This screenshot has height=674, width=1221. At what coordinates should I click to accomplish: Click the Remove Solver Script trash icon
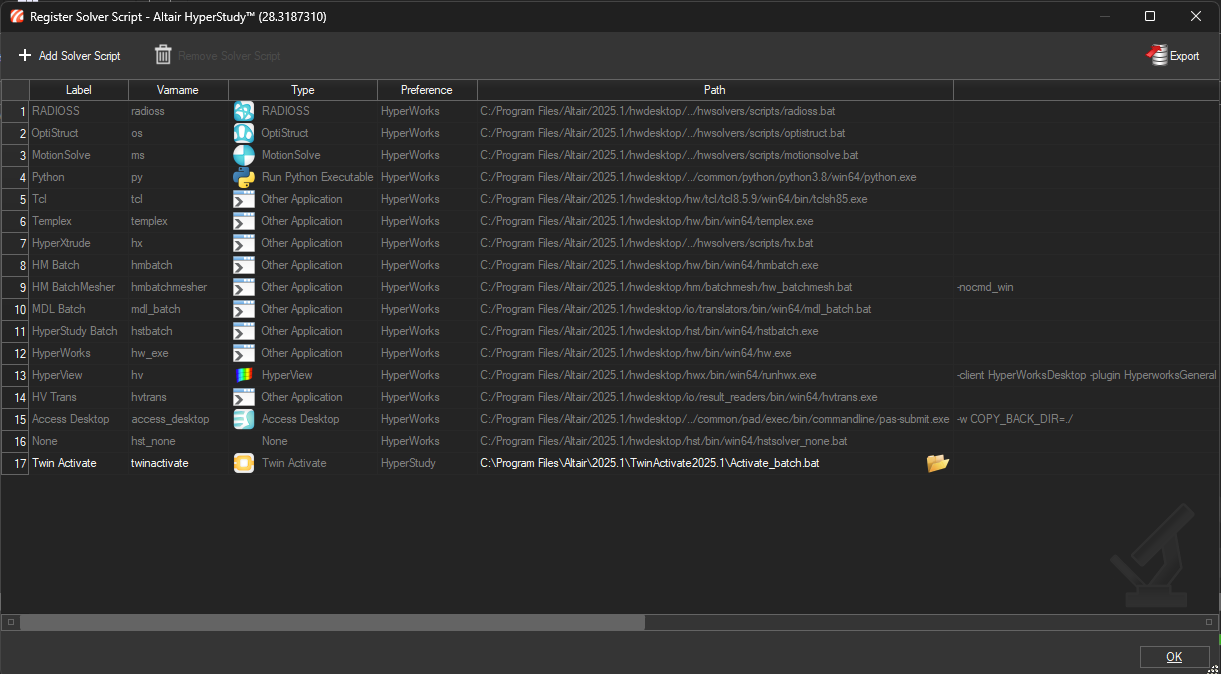[x=163, y=55]
